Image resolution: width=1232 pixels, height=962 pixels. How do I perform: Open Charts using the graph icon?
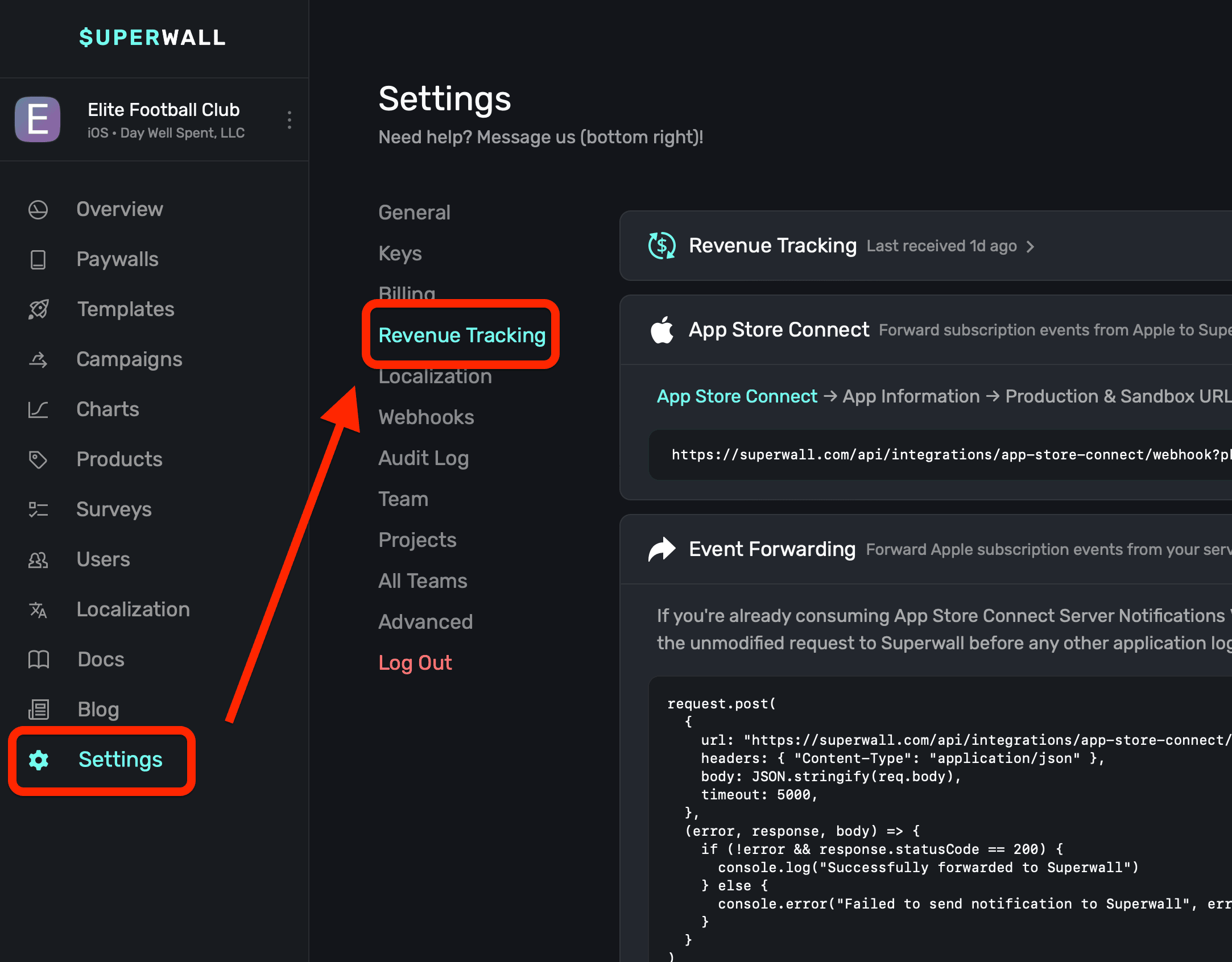pyautogui.click(x=38, y=409)
